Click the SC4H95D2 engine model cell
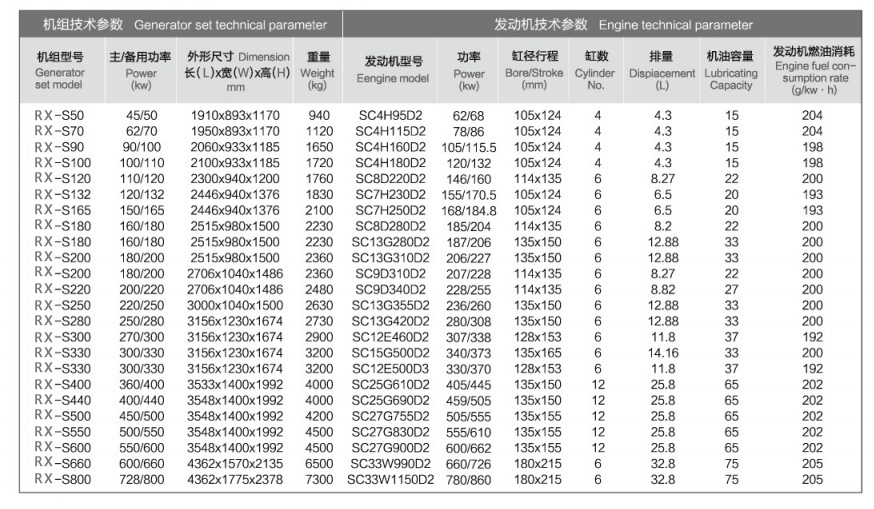 pyautogui.click(x=390, y=115)
